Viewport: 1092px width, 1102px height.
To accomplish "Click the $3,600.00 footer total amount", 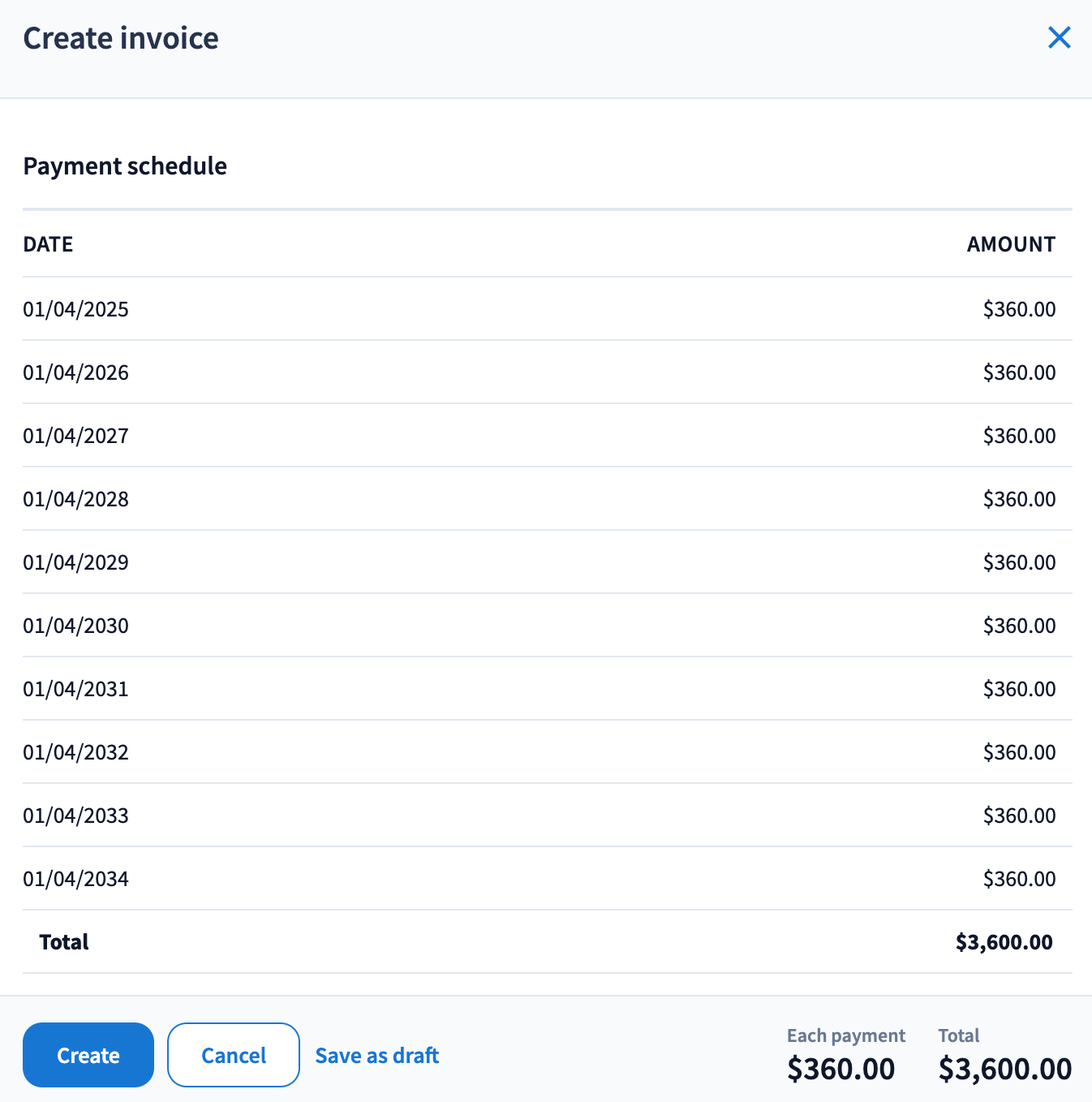I will [1005, 1069].
